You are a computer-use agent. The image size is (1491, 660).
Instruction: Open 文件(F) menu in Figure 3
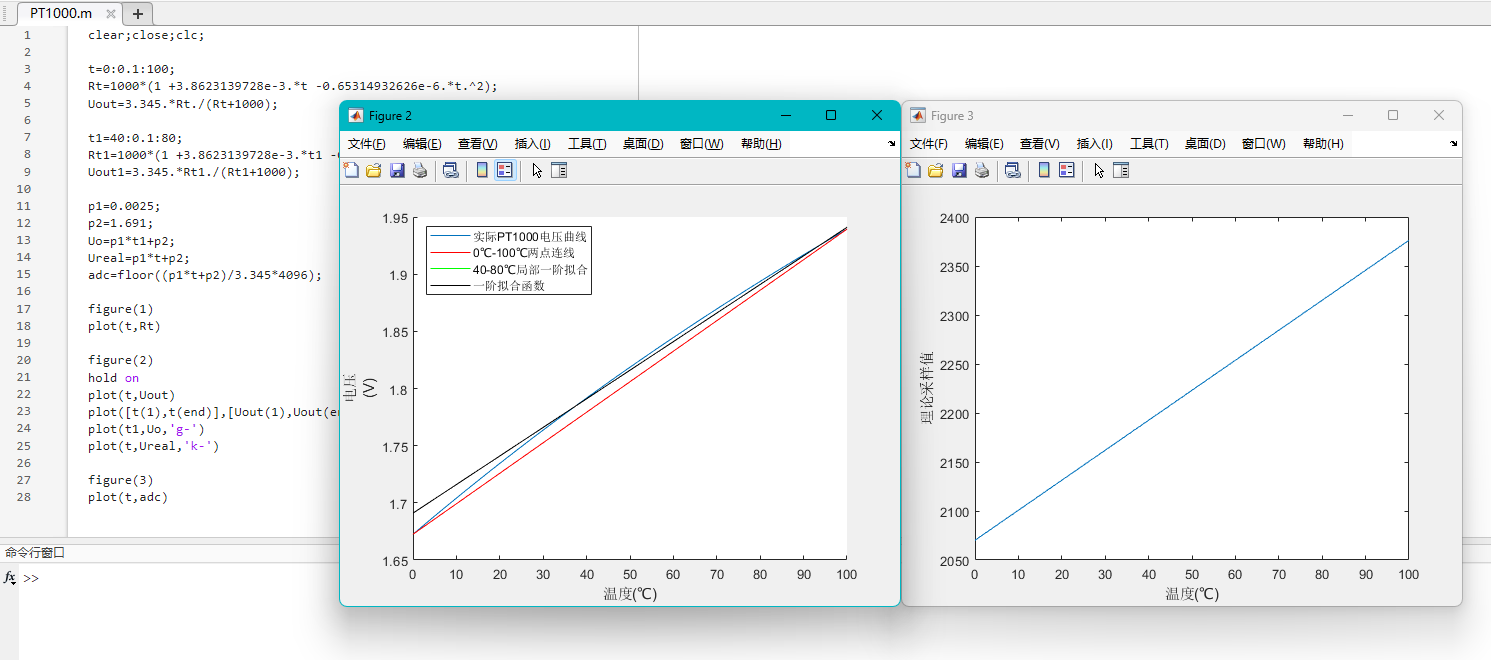click(x=929, y=144)
